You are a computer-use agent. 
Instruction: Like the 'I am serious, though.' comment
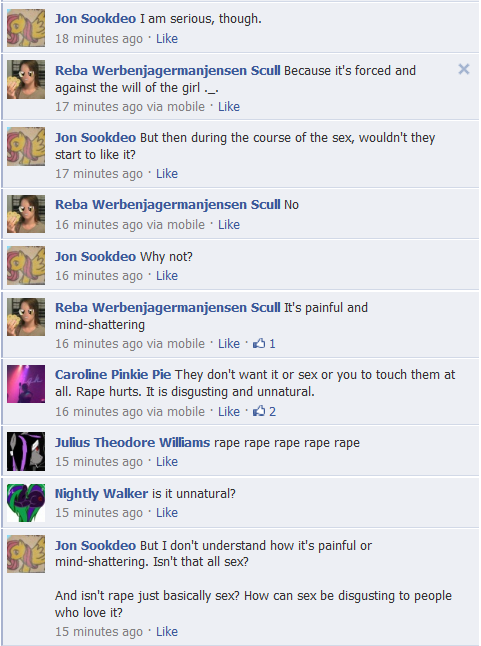[167, 39]
